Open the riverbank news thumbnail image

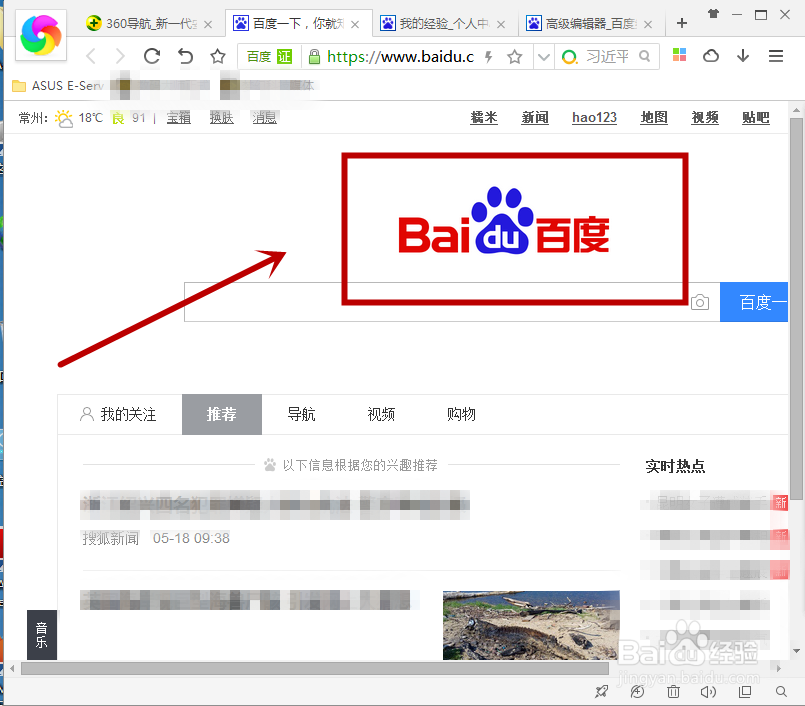(531, 625)
